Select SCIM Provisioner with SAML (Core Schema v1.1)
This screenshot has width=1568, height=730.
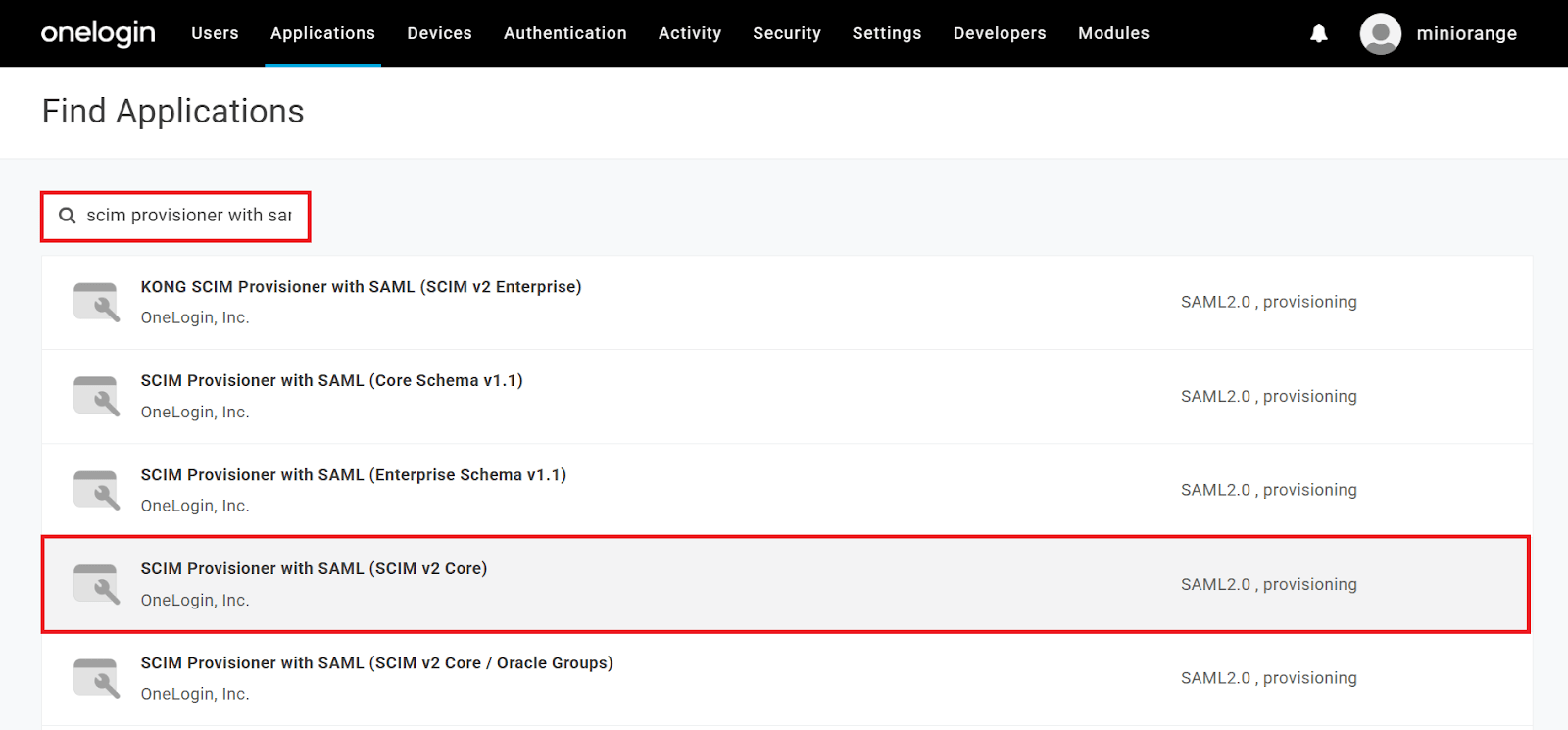tap(331, 381)
